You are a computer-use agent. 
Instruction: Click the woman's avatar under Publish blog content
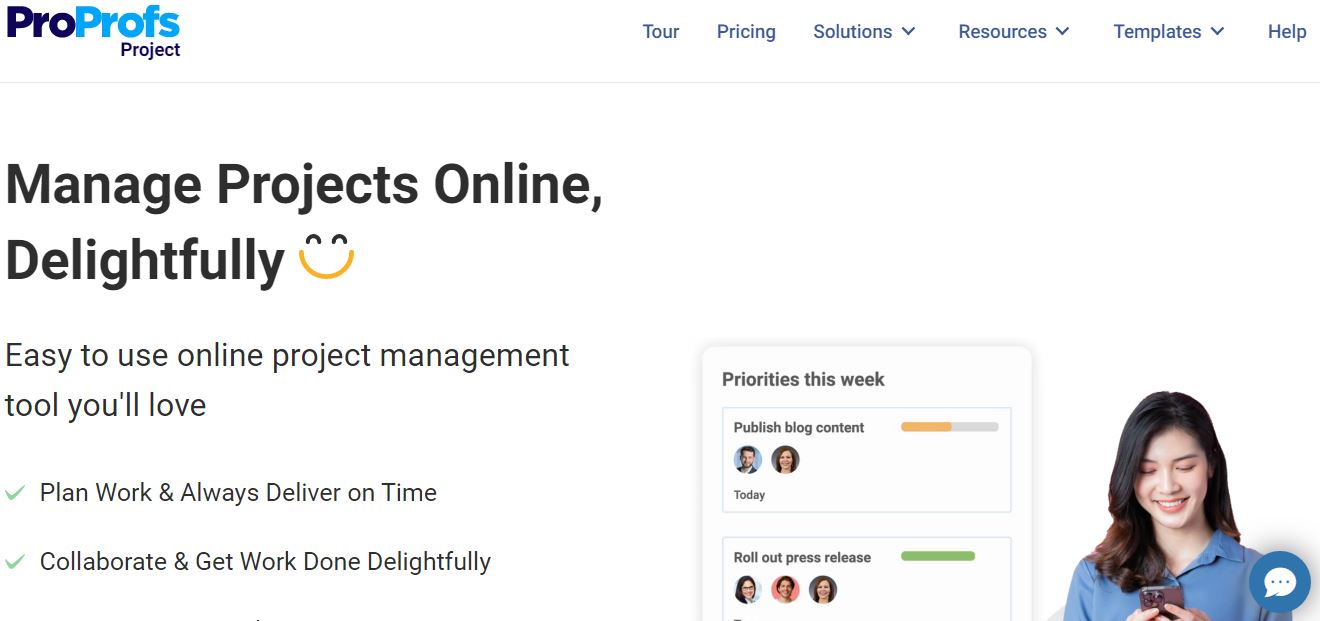(x=785, y=460)
